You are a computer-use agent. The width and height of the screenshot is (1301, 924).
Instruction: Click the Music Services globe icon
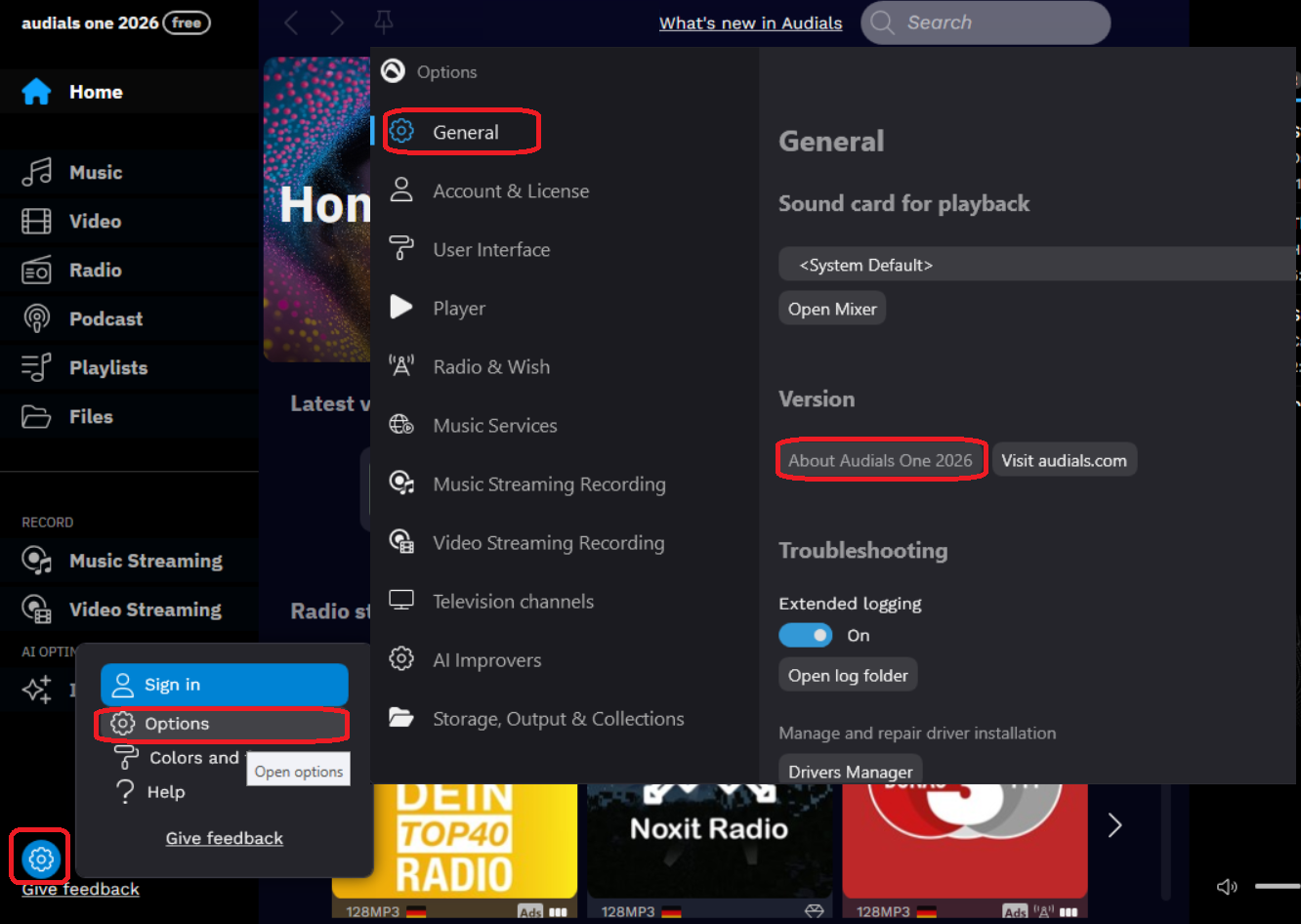(401, 425)
